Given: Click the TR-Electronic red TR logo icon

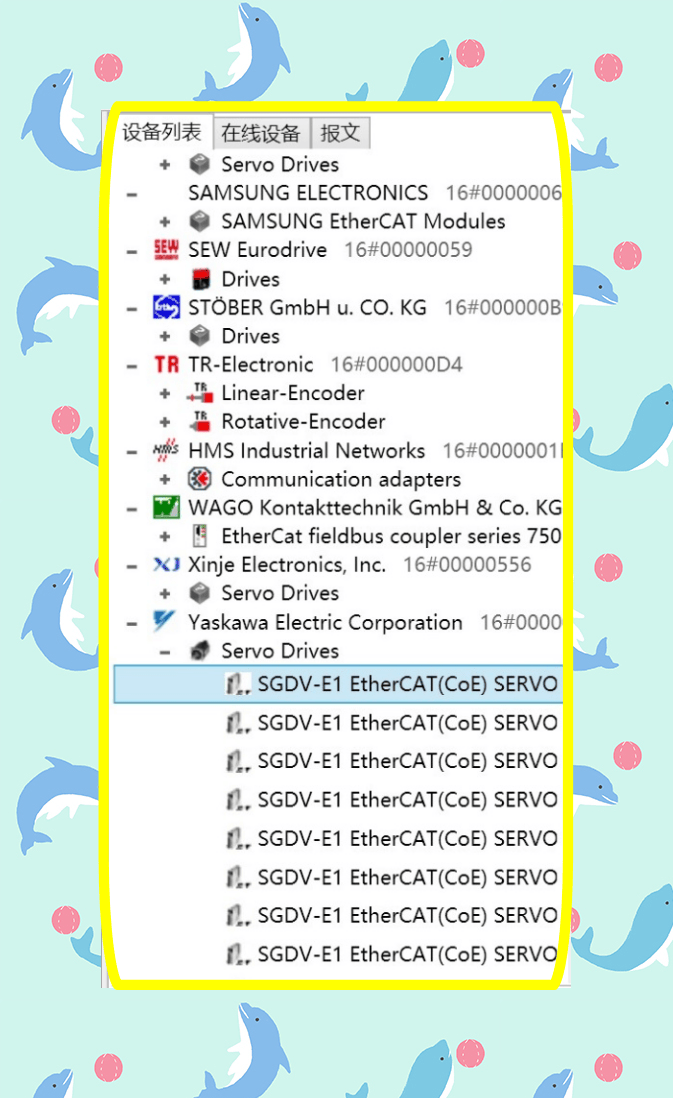Looking at the screenshot, I should click(x=166, y=364).
